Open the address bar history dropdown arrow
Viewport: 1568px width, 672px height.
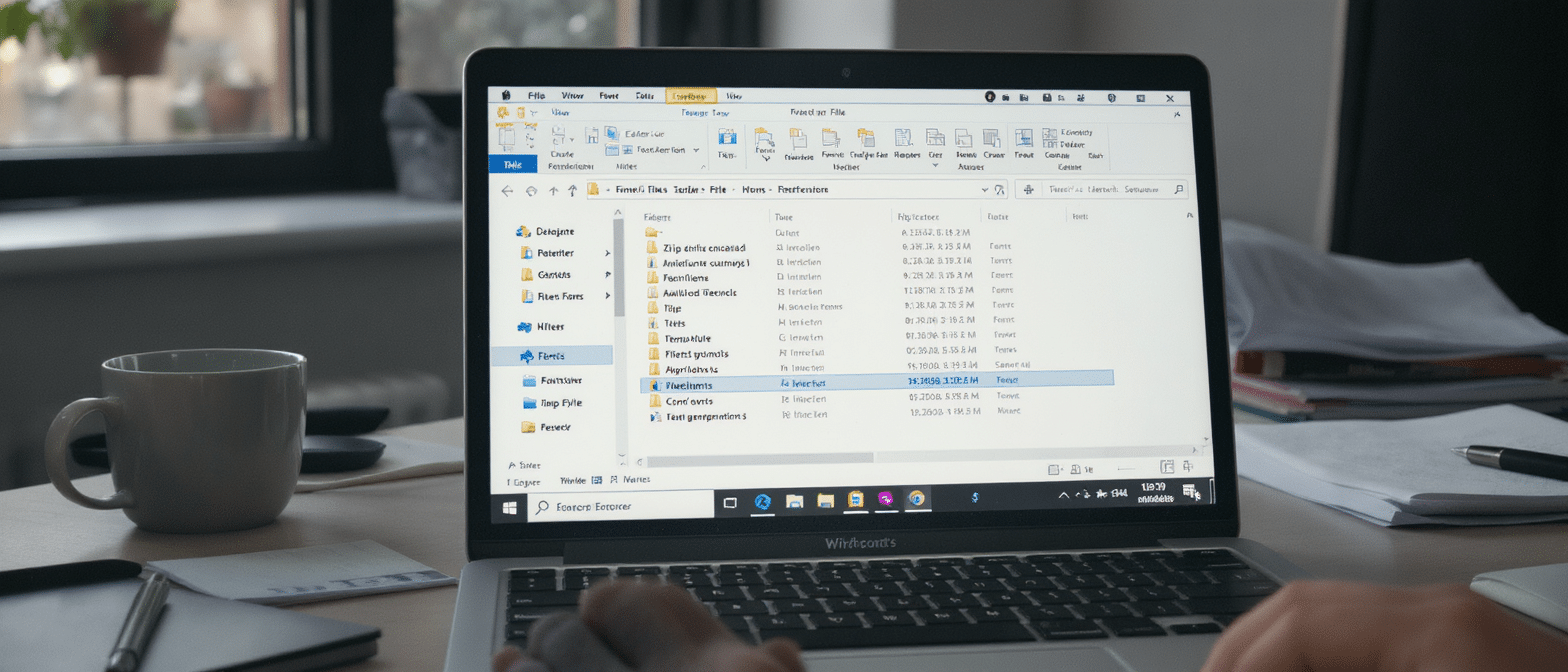pos(985,189)
